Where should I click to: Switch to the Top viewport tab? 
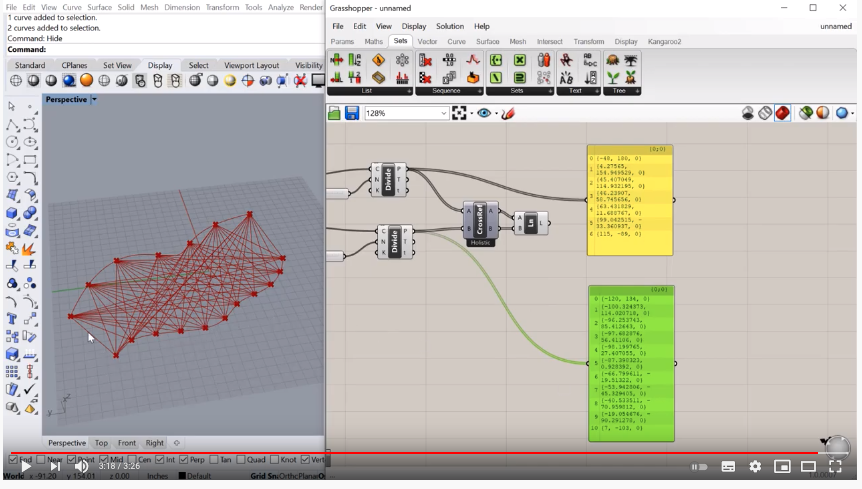click(101, 443)
